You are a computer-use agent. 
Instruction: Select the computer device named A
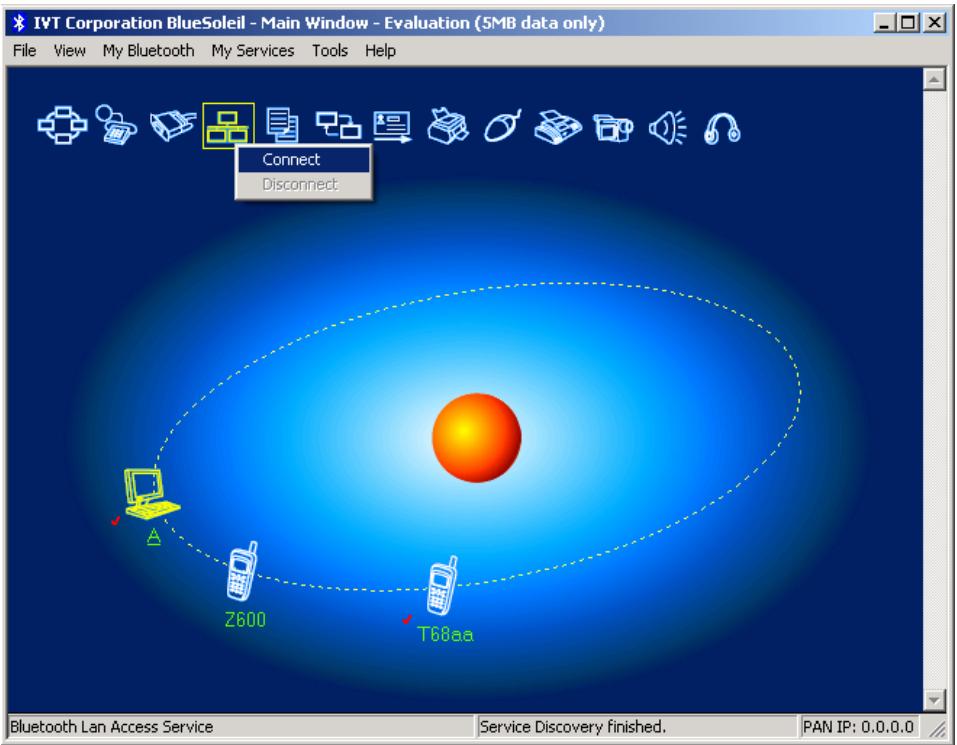tap(151, 494)
